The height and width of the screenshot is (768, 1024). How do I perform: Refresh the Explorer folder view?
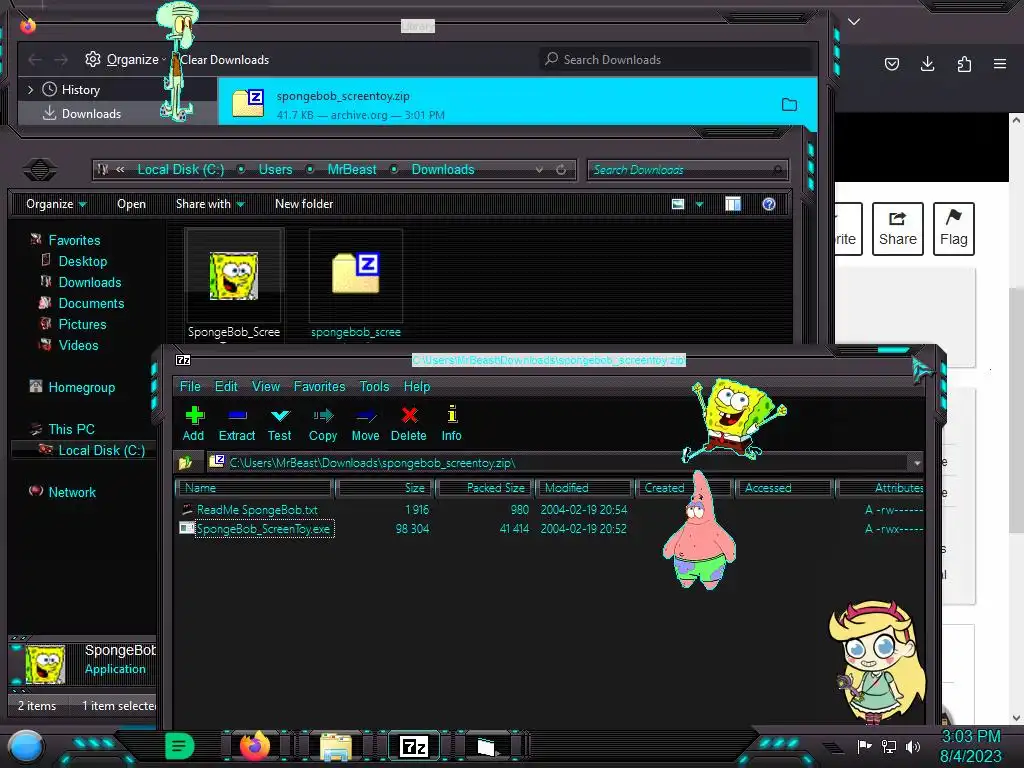(x=561, y=170)
